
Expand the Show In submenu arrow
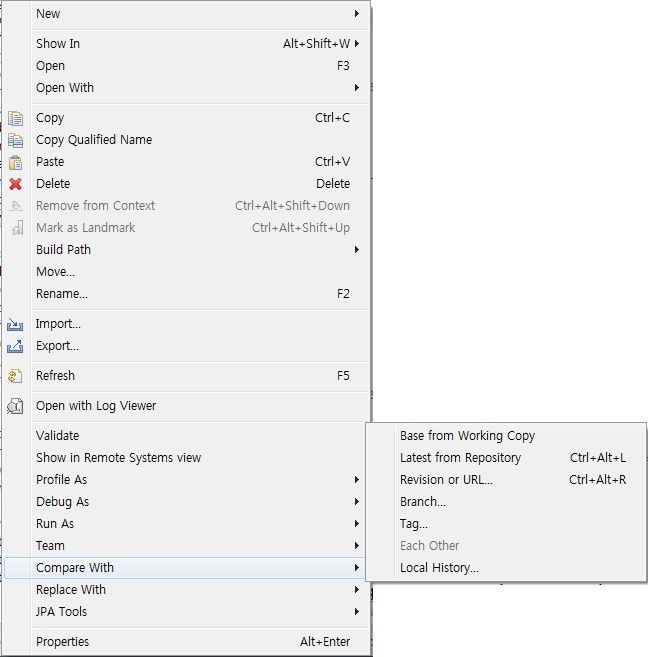pos(356,44)
